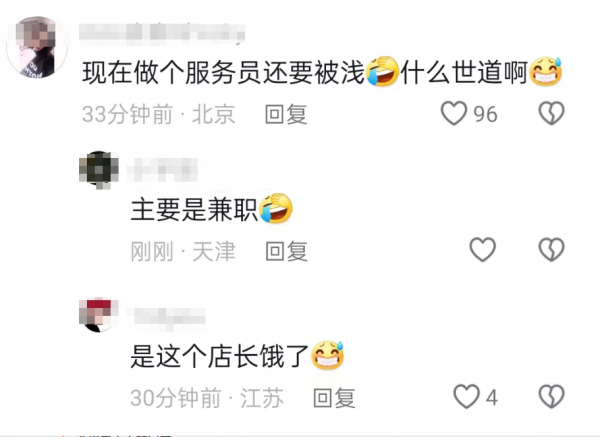Open the Jiangsu replier's avatar
The height and width of the screenshot is (437, 600).
coord(99,315)
